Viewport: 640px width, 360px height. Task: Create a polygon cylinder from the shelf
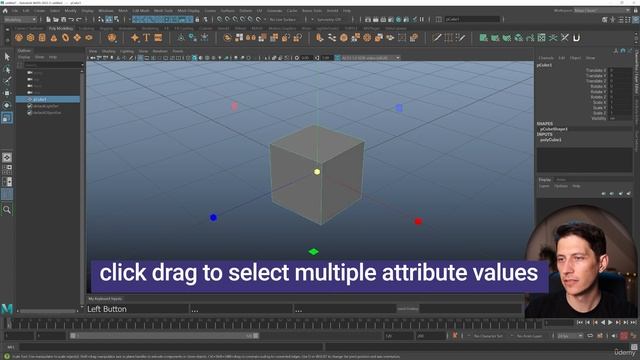(x=42, y=38)
